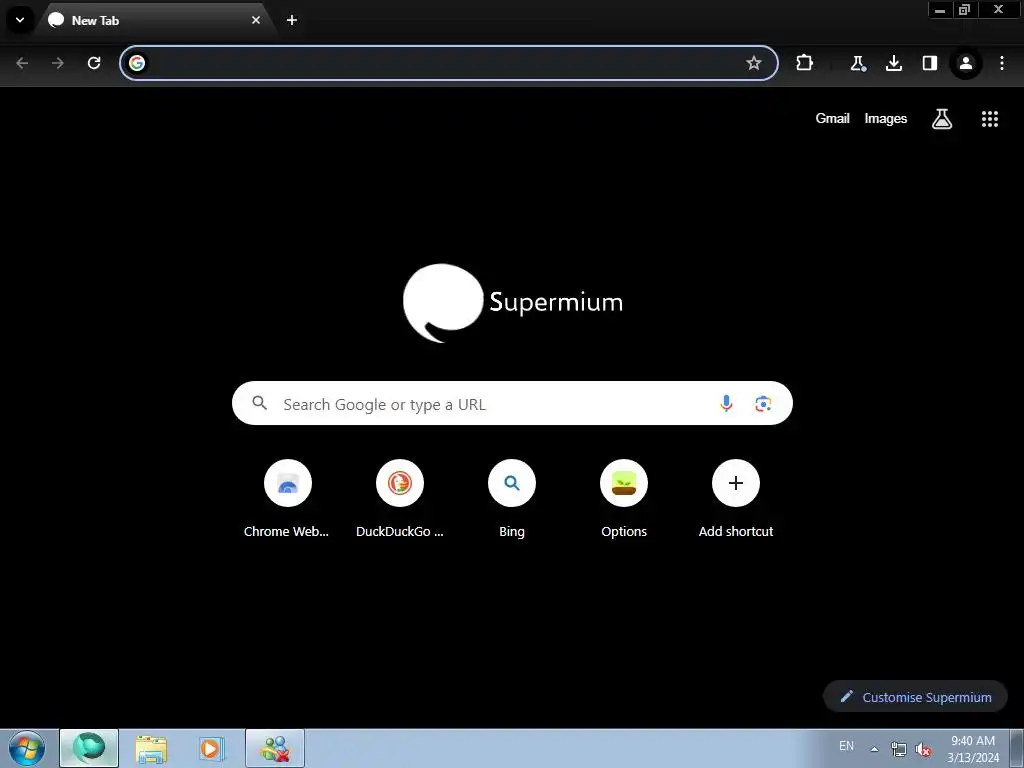Close the New Tab tab
Image resolution: width=1024 pixels, height=768 pixels.
256,20
